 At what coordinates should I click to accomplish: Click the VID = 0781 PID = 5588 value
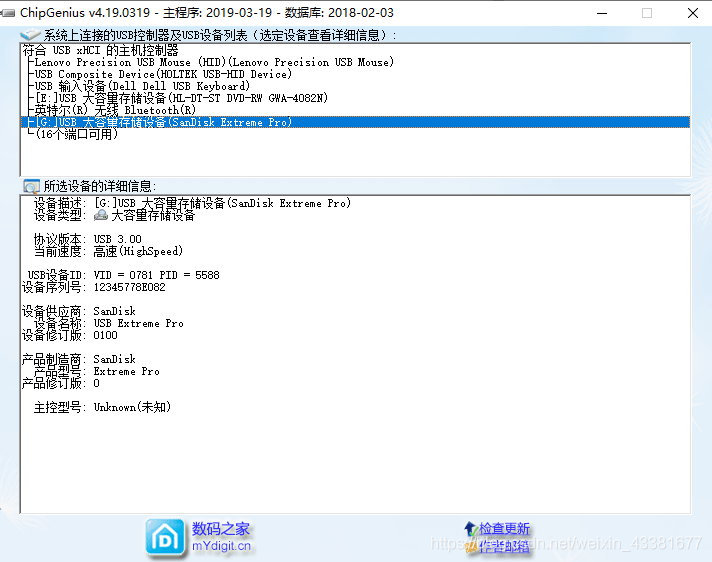[x=156, y=275]
